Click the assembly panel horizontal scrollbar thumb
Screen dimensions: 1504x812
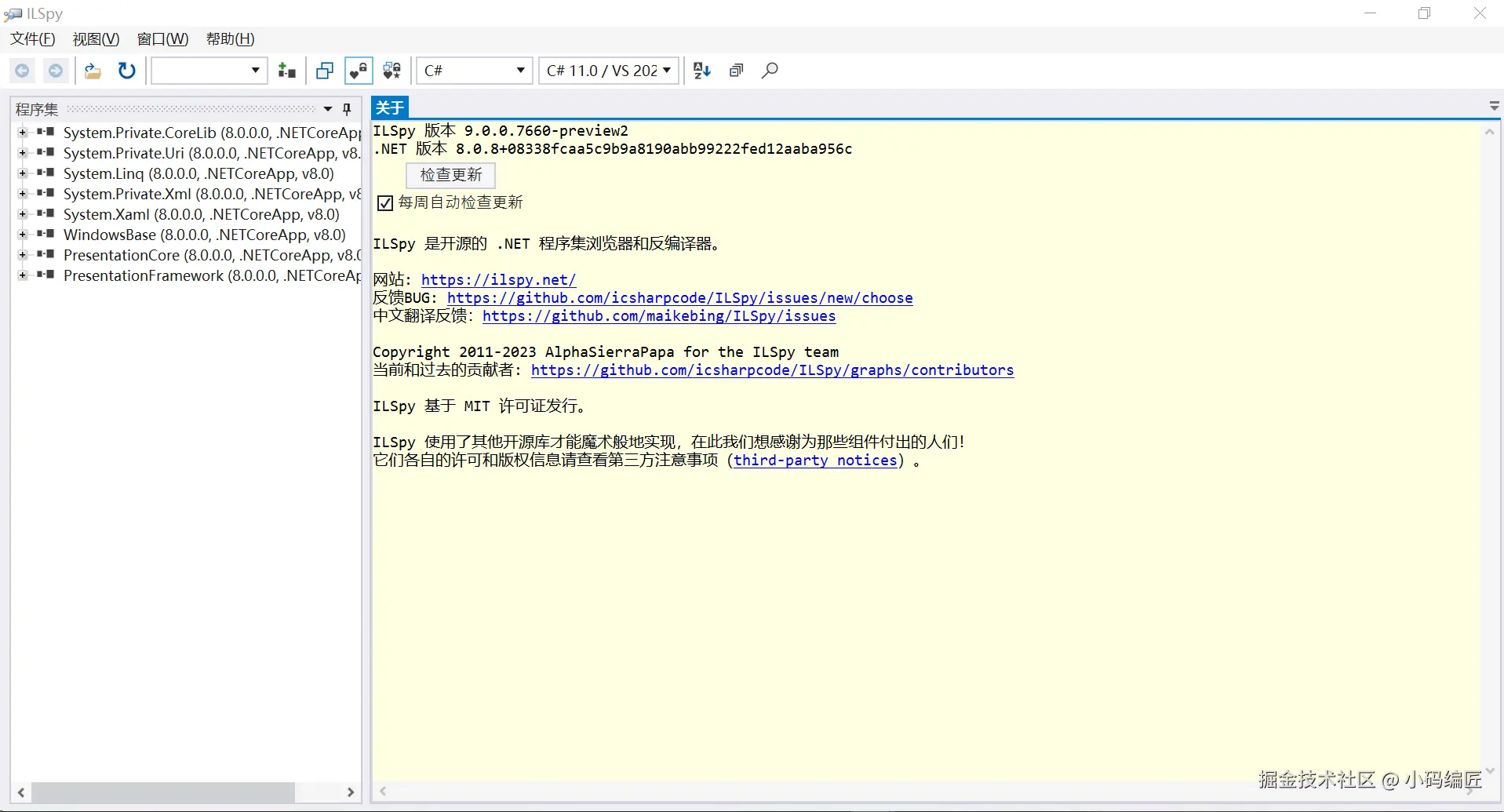coord(163,792)
